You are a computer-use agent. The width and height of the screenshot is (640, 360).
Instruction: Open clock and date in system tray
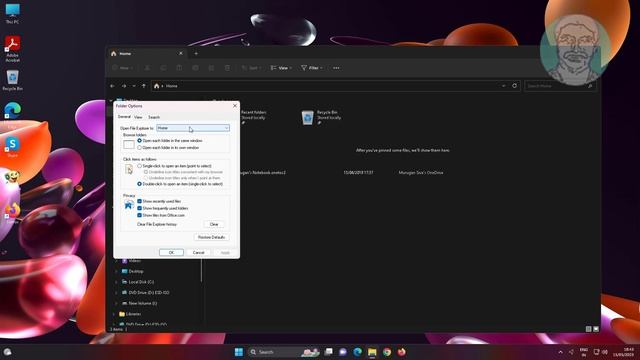pos(623,352)
